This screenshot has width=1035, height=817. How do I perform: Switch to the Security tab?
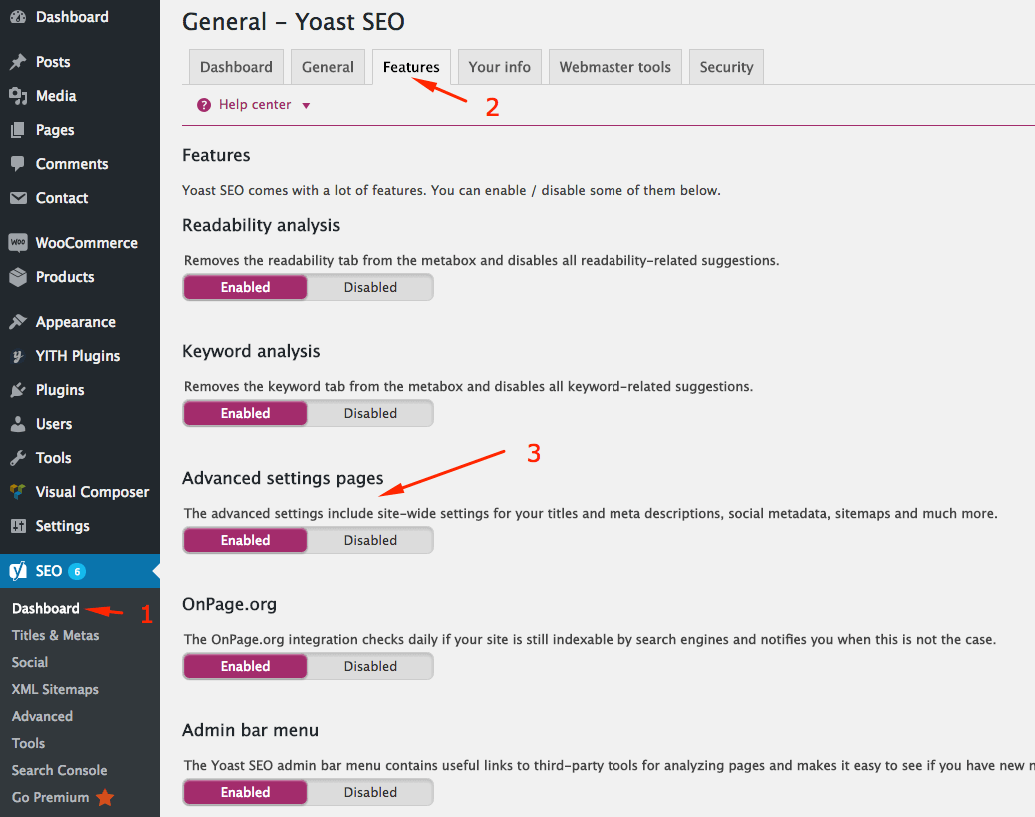click(726, 67)
